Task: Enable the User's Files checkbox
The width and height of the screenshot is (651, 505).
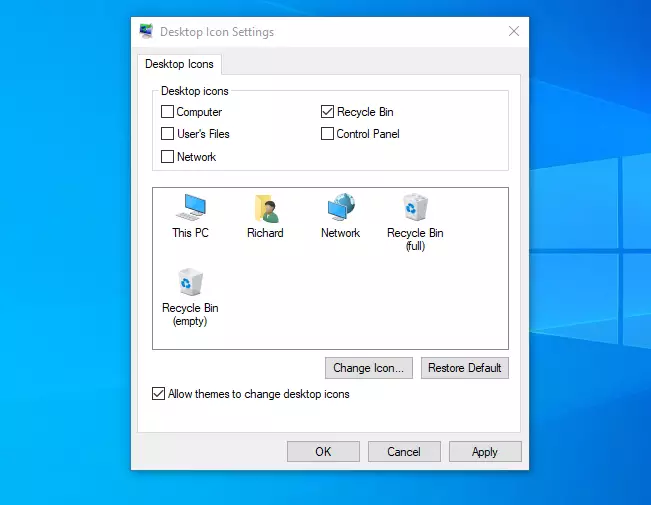Action: 167,134
